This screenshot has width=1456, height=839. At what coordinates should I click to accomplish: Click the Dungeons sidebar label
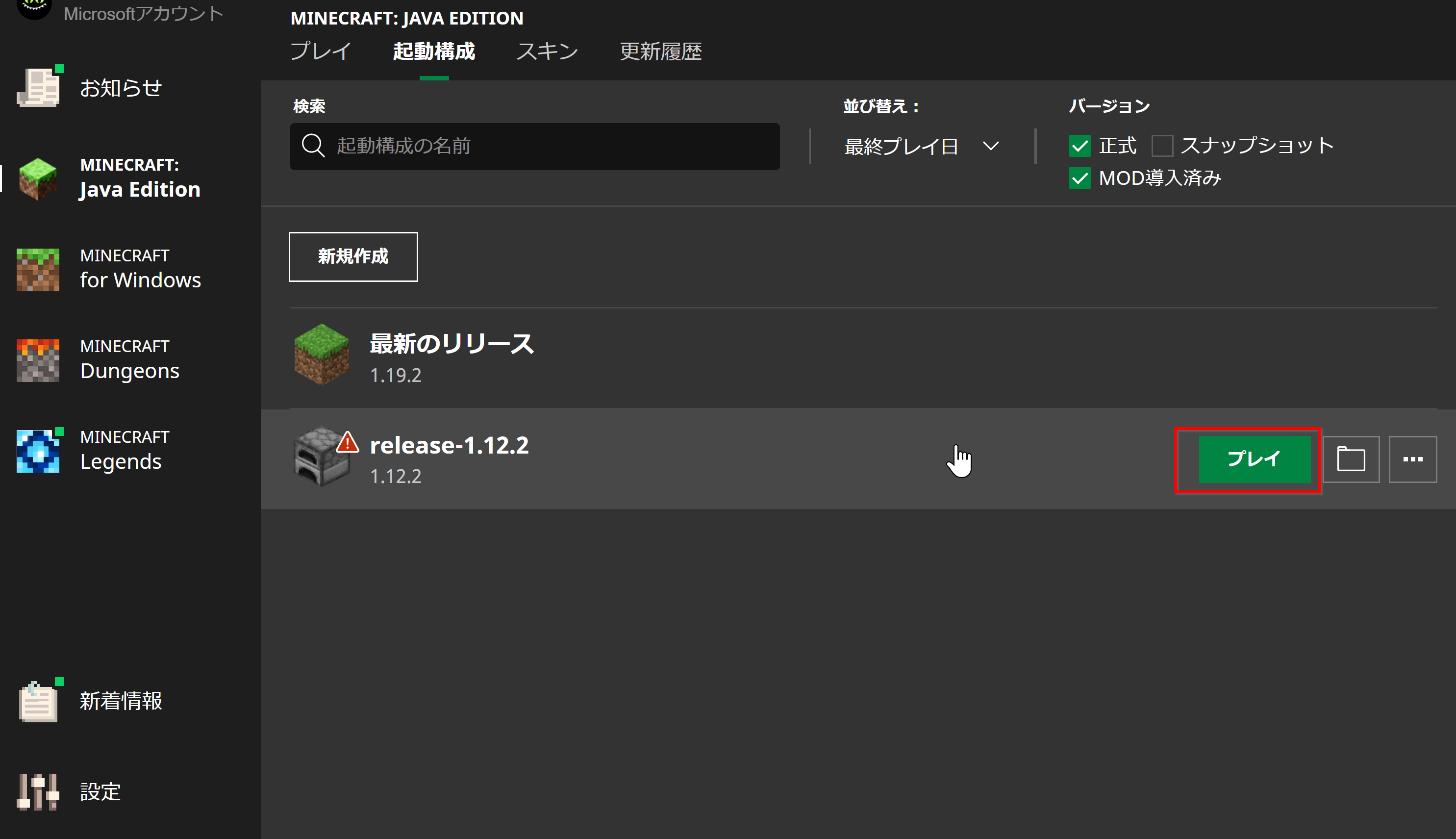click(x=129, y=371)
